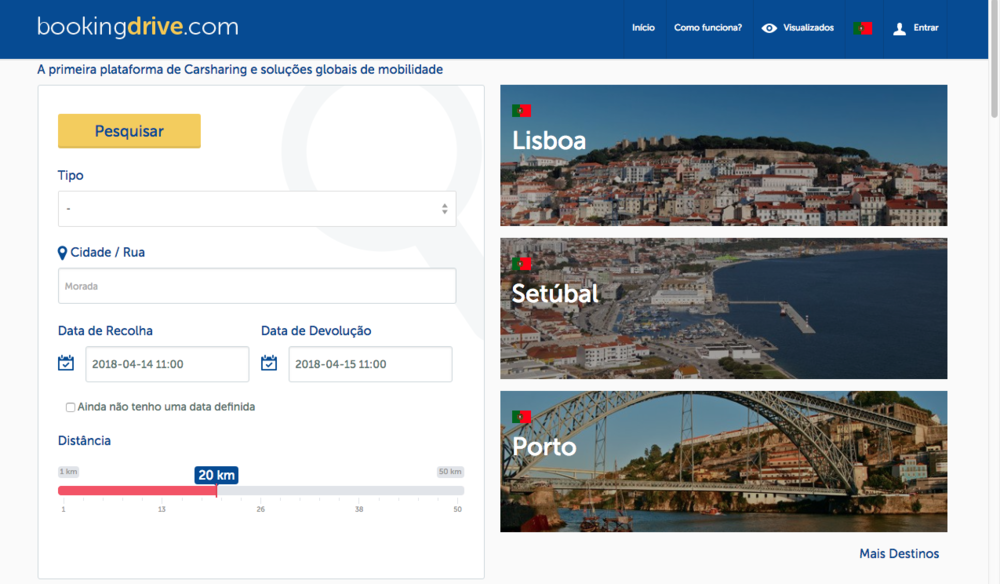Click the location pin icon near Cidade / Rua

coord(63,253)
